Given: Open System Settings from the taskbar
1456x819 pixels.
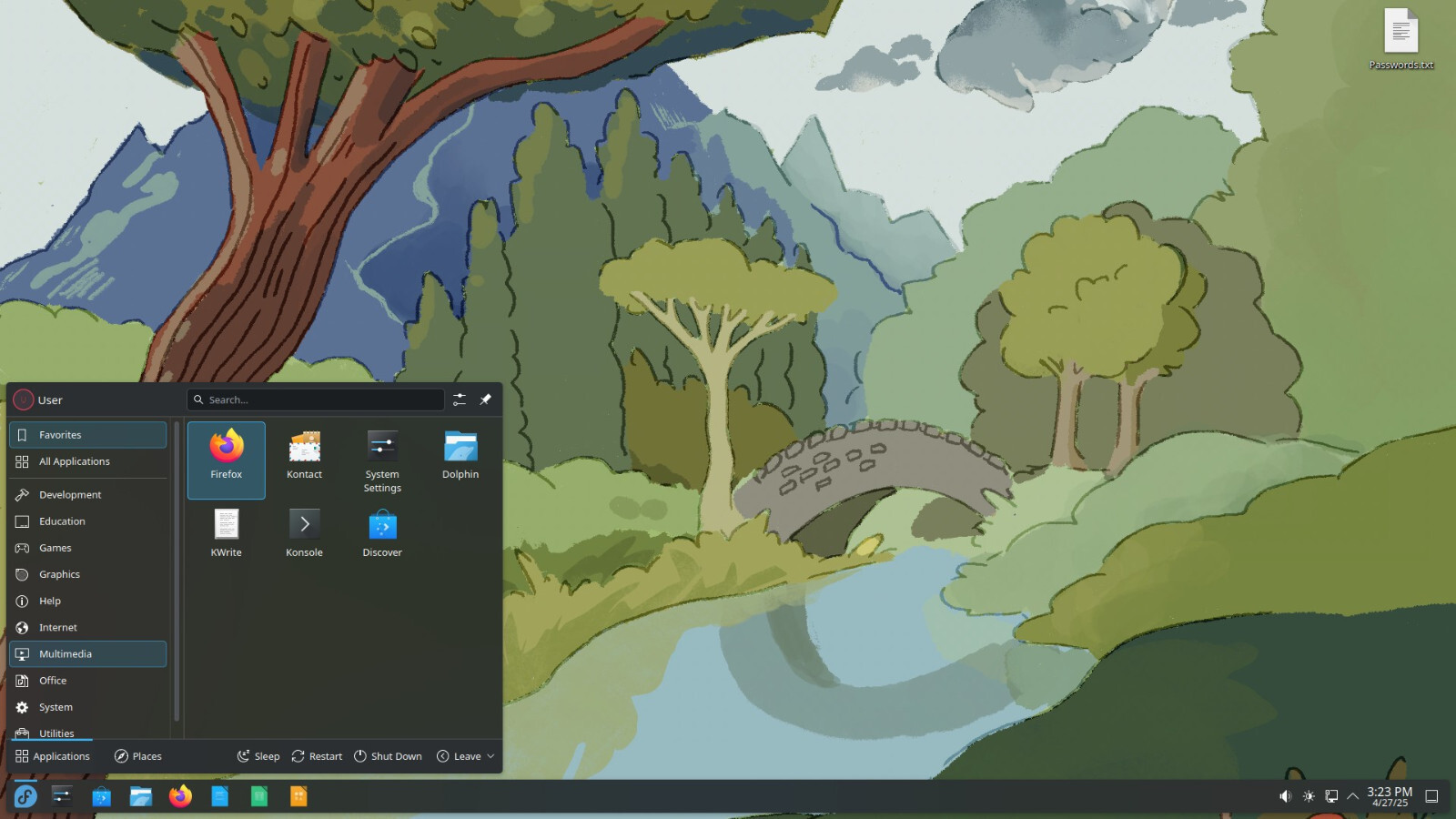Looking at the screenshot, I should tap(62, 796).
